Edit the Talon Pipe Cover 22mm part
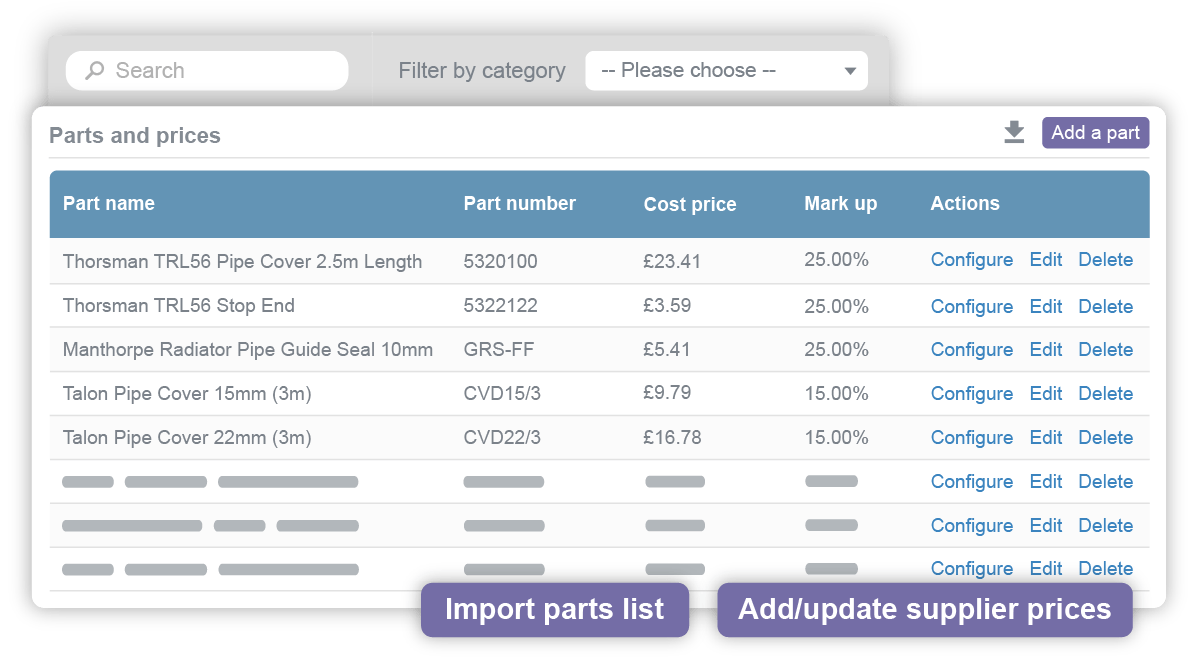Image resolution: width=1200 pixels, height=667 pixels. coord(1045,437)
